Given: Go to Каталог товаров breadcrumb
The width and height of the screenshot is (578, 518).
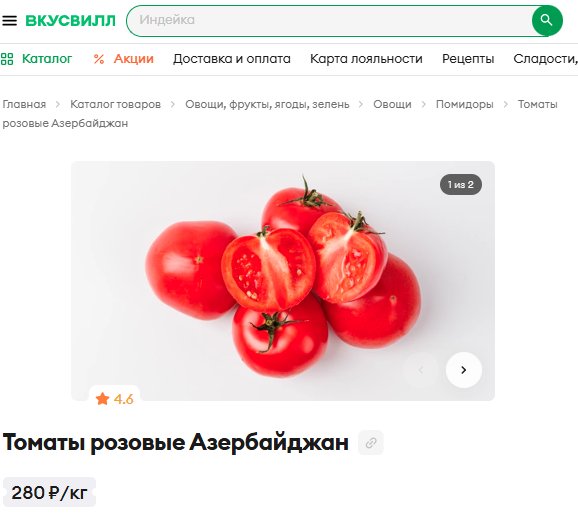Looking at the screenshot, I should point(115,104).
